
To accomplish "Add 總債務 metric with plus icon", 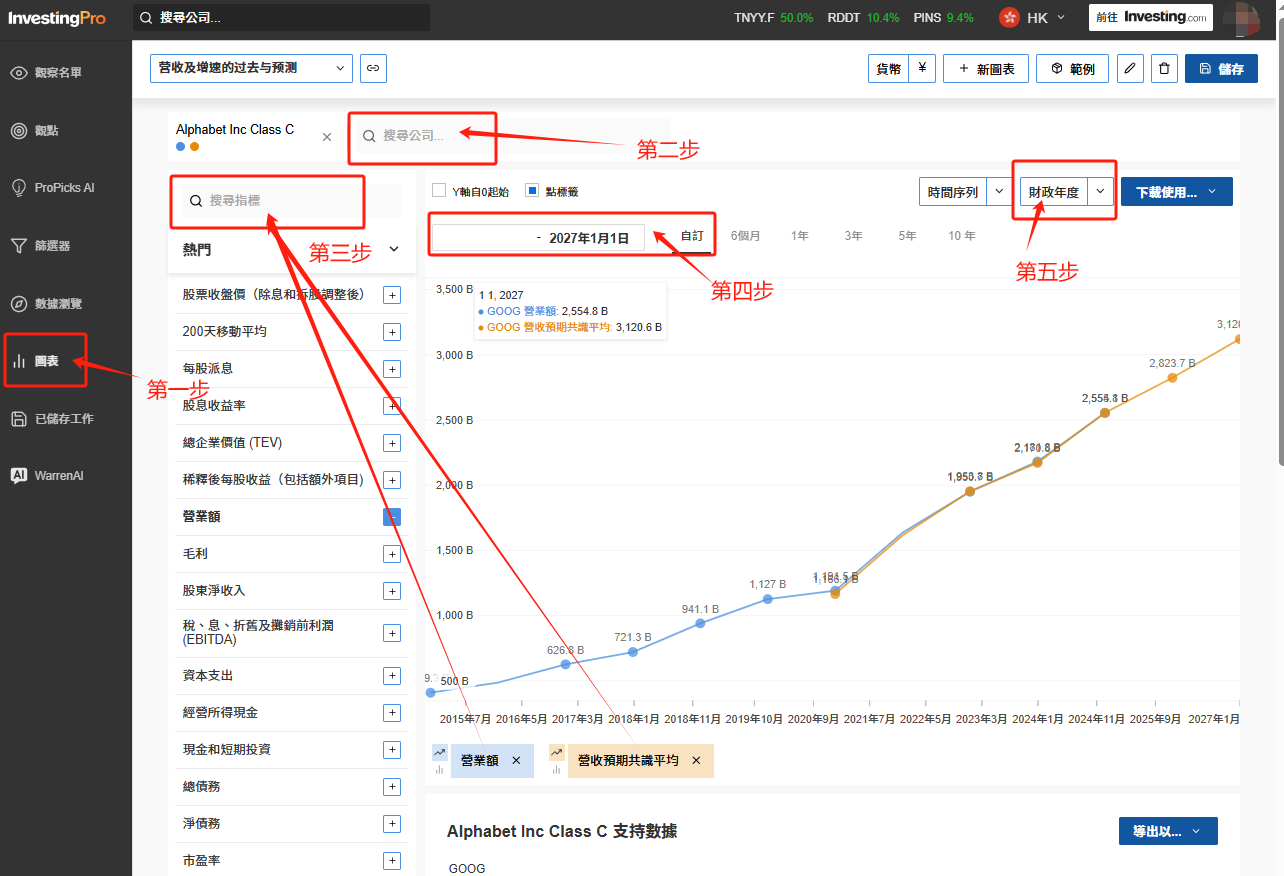I will (x=392, y=787).
